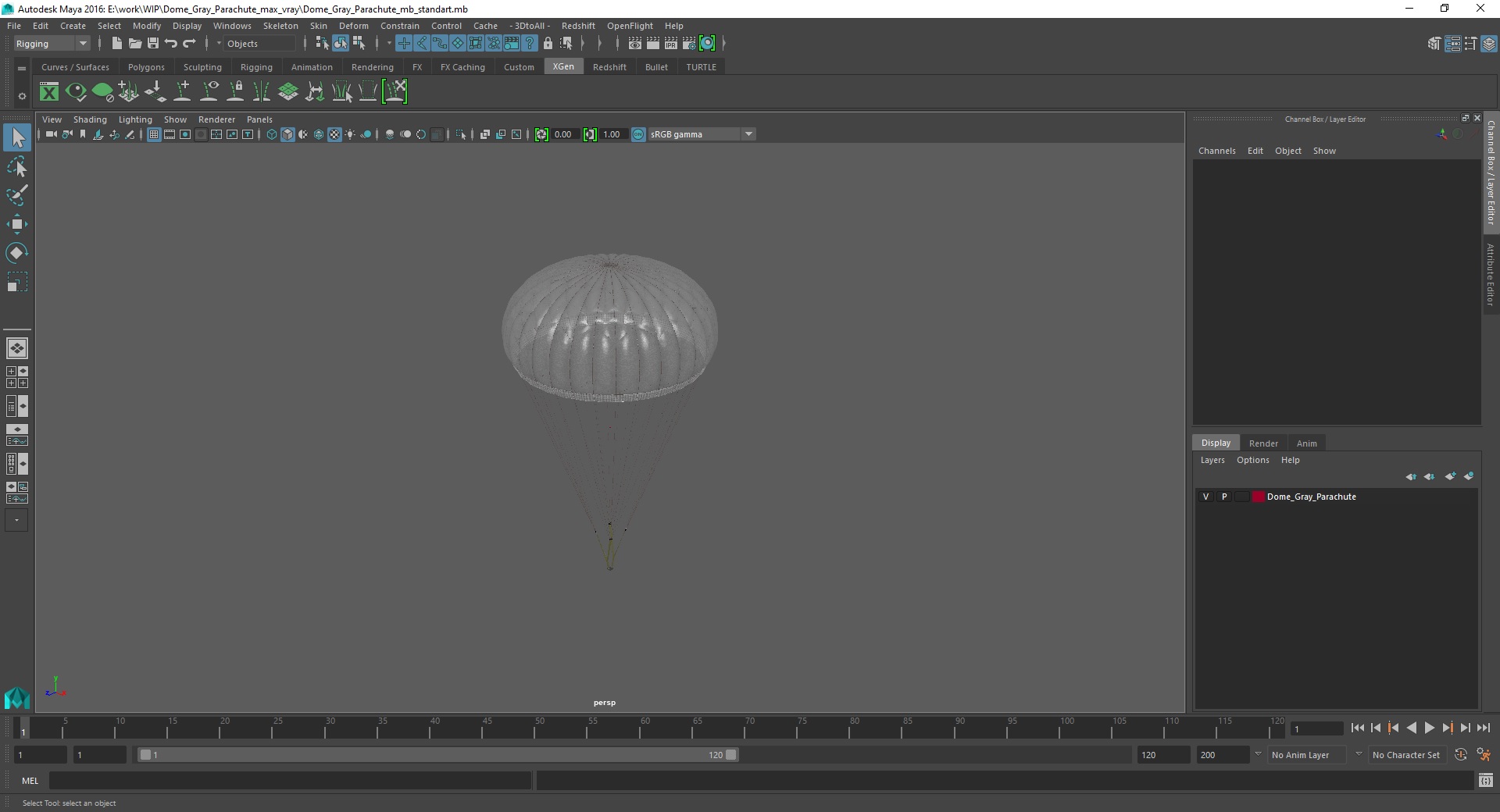This screenshot has width=1500, height=812.
Task: Open the Skeleton menu
Action: (280, 26)
